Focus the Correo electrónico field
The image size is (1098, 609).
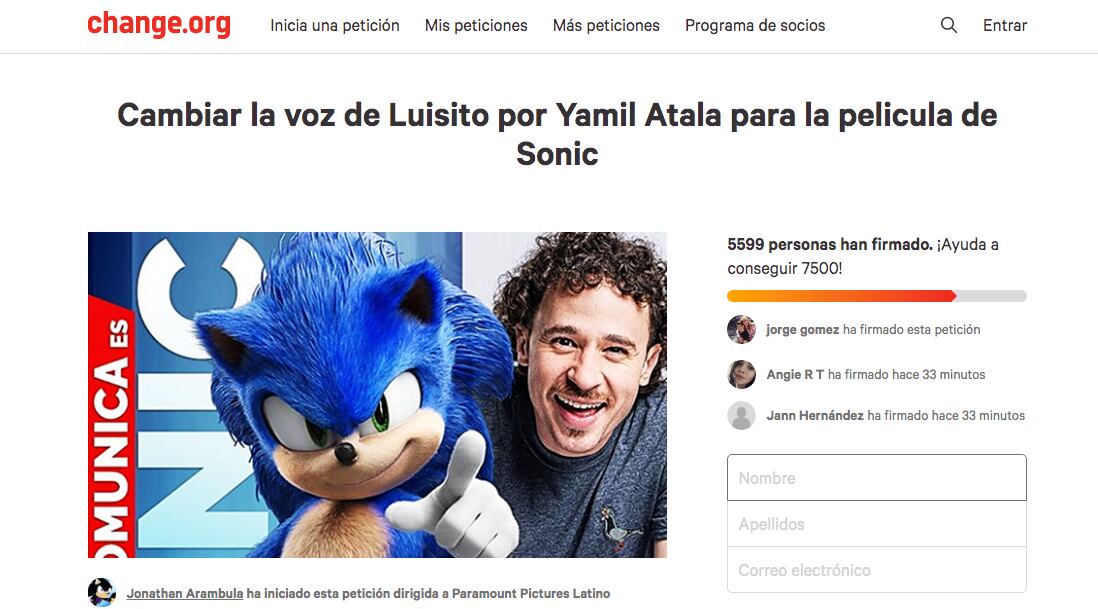click(x=877, y=570)
